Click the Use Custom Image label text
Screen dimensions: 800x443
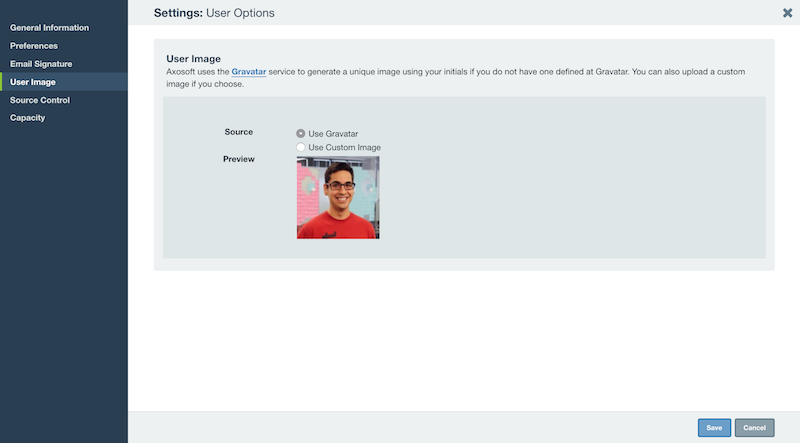(344, 147)
